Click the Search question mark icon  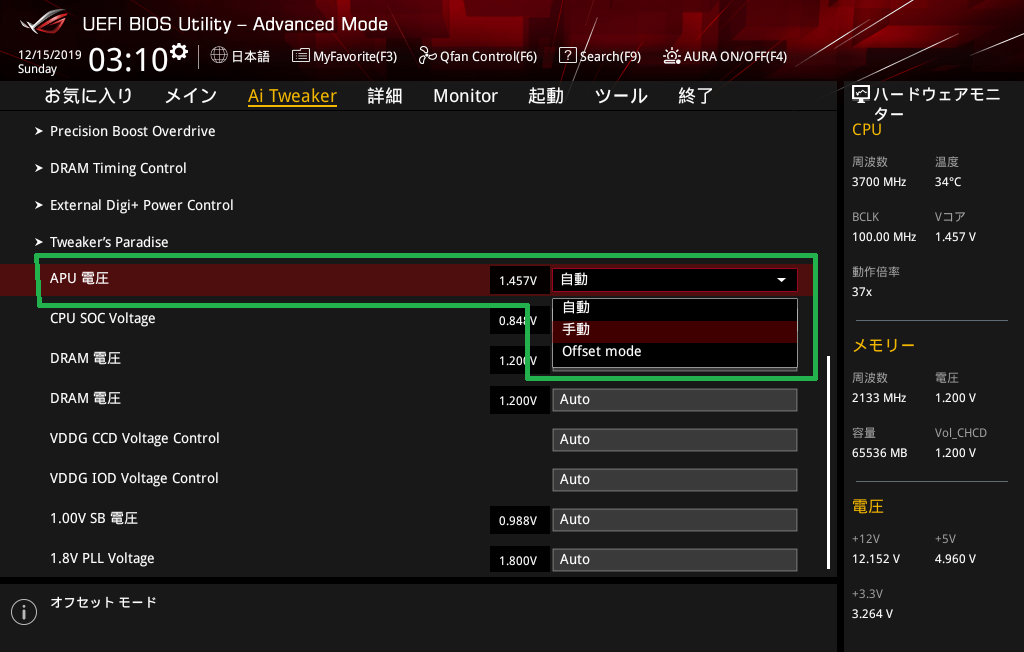[568, 56]
